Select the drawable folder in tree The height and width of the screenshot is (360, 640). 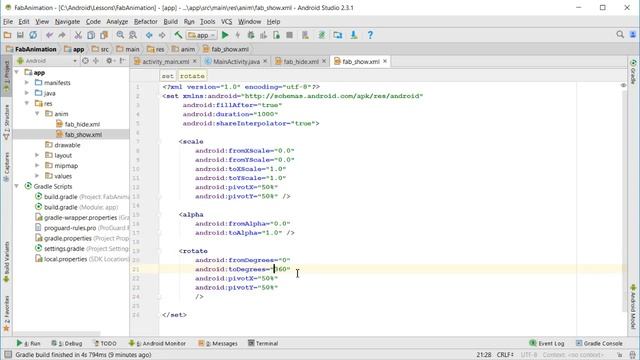tap(63, 145)
